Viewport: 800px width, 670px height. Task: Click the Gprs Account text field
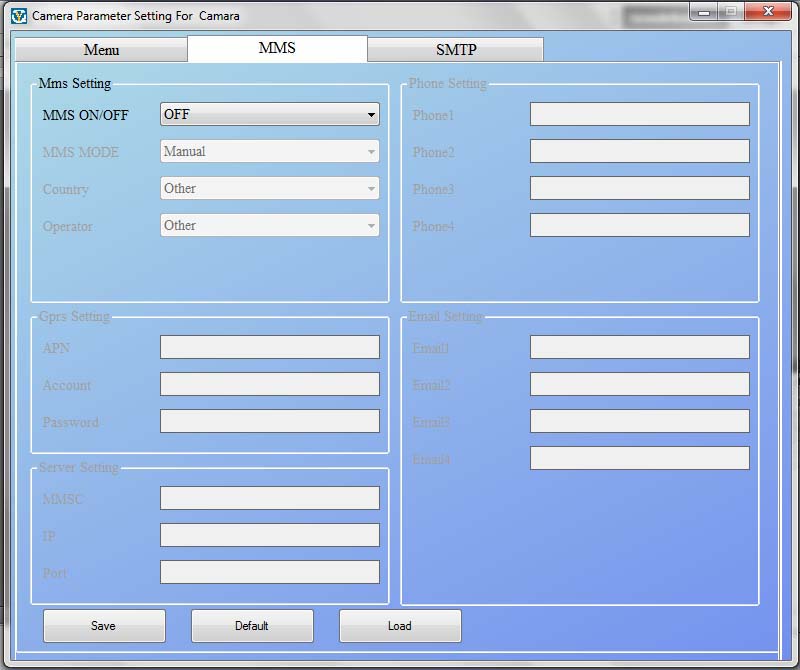(270, 384)
